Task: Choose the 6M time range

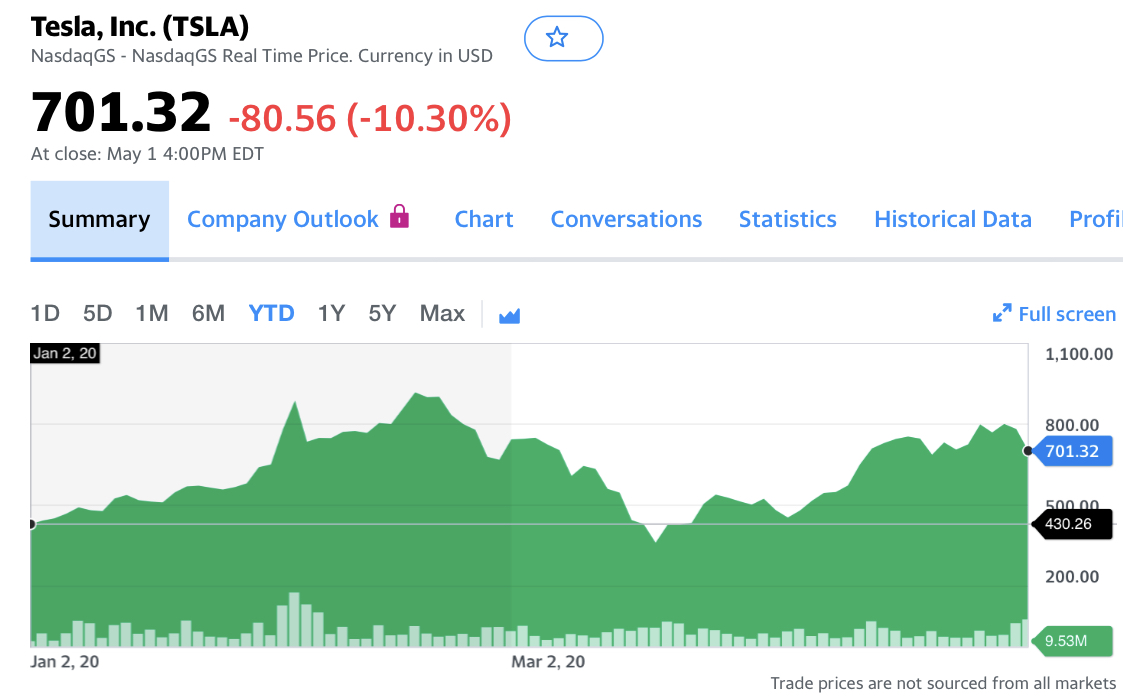Action: point(208,314)
